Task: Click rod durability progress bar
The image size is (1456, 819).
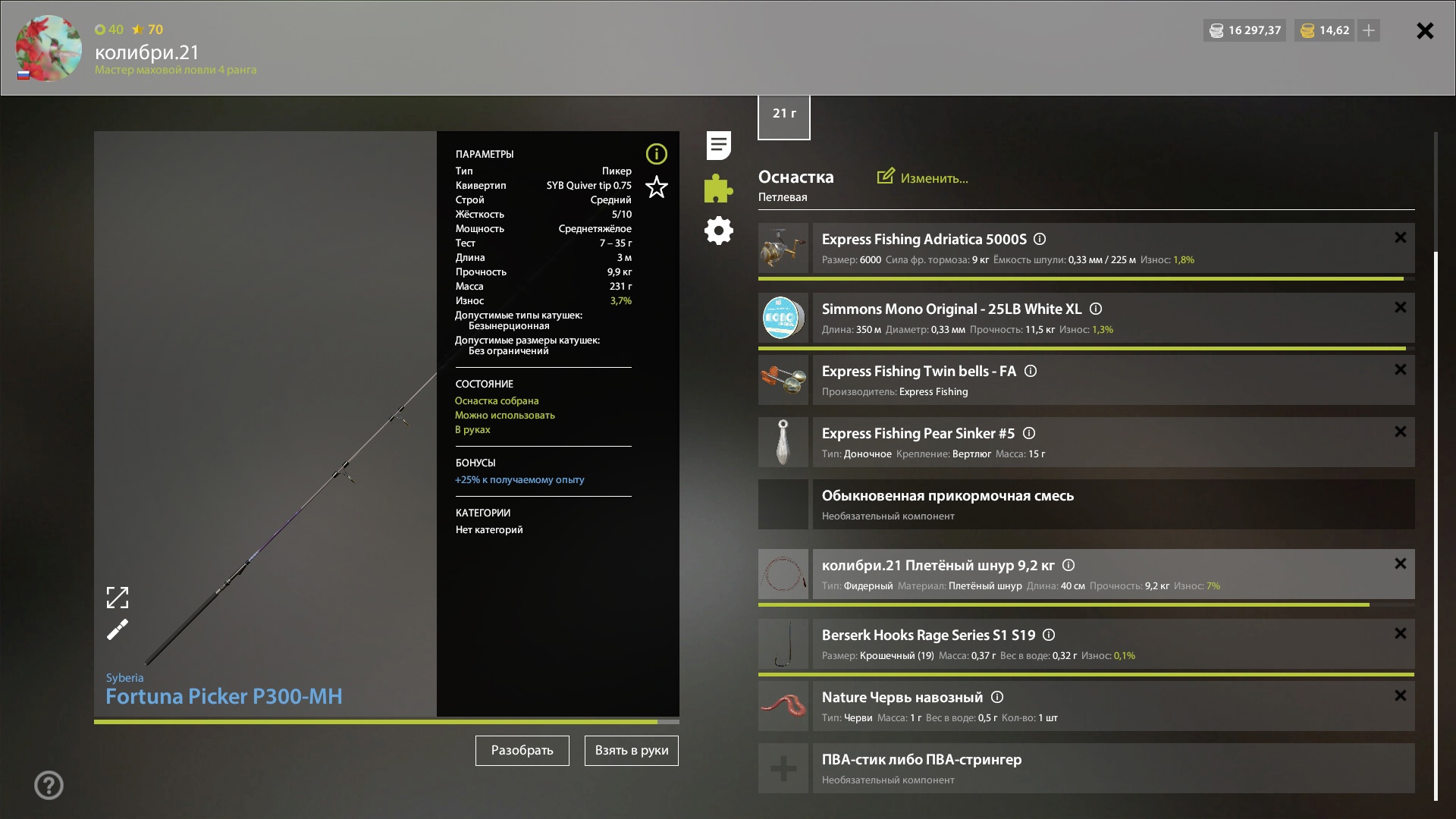Action: 387,722
